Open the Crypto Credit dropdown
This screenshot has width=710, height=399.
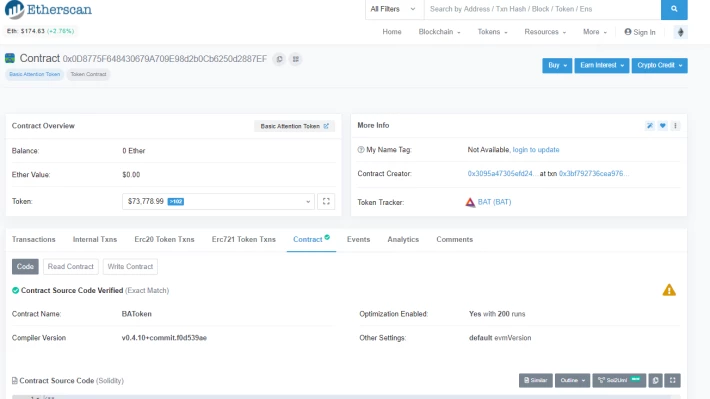659,65
